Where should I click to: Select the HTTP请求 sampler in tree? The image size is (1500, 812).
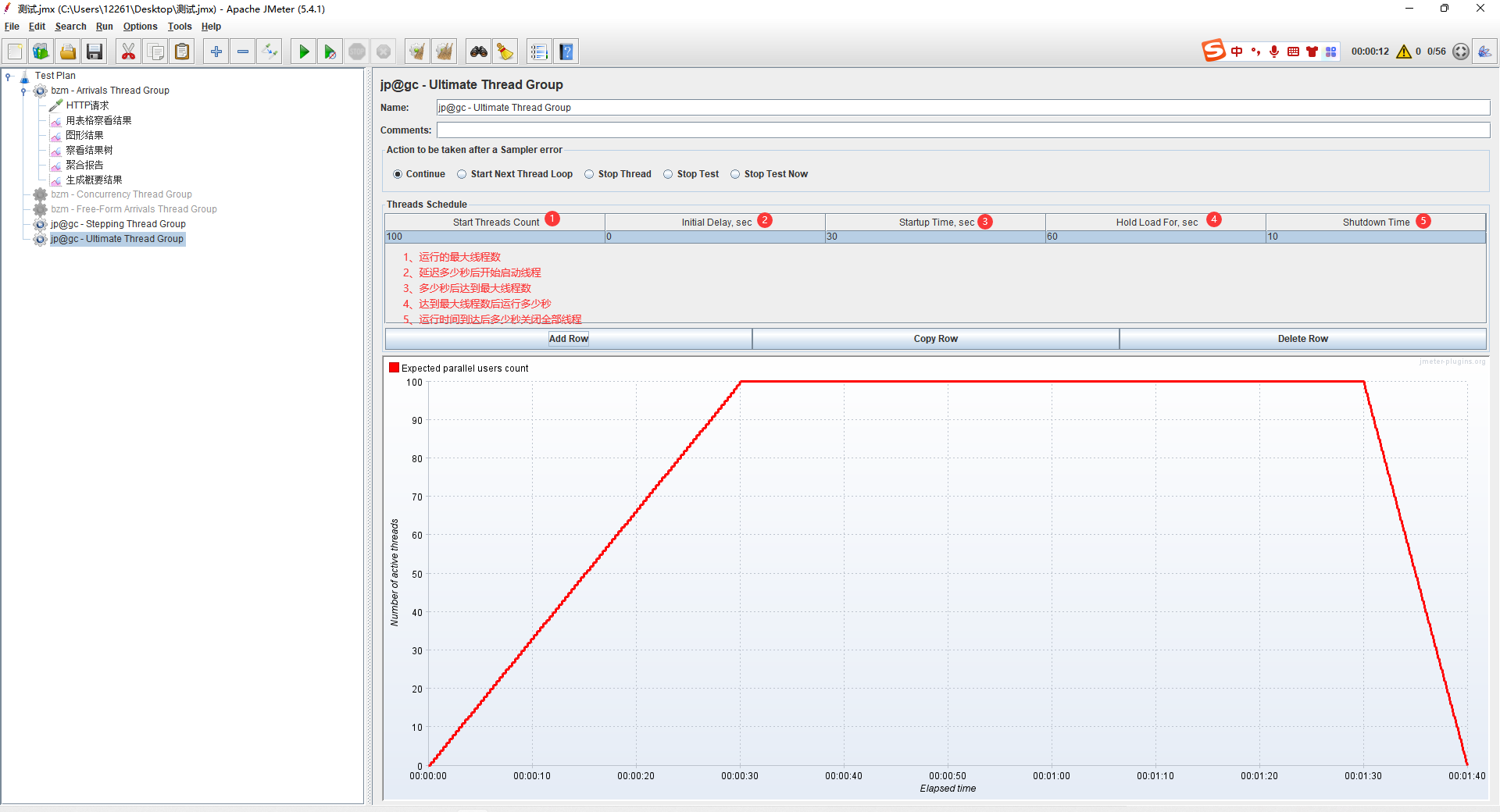(x=87, y=105)
